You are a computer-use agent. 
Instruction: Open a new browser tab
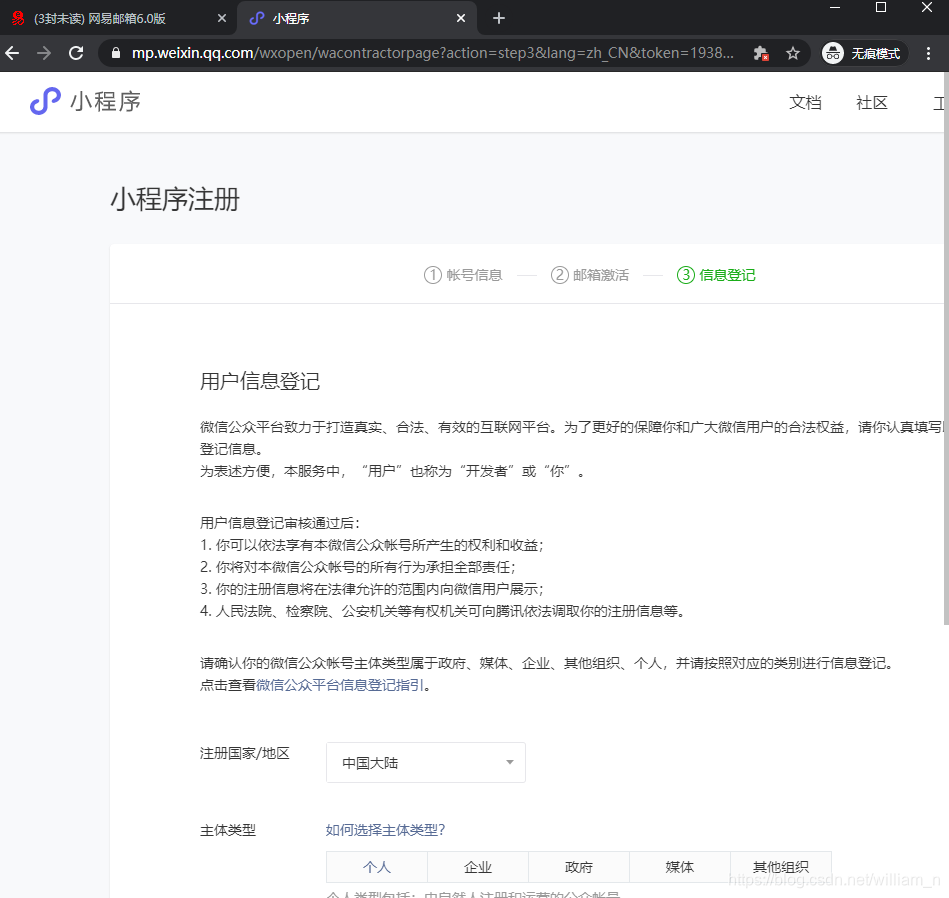[x=499, y=18]
